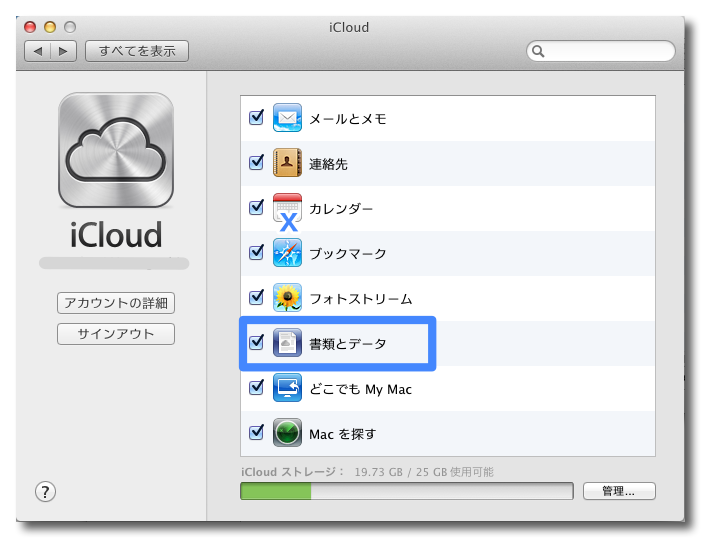This screenshot has height=538, width=701.
Task: Click the Back to My Mac icon
Action: click(287, 388)
